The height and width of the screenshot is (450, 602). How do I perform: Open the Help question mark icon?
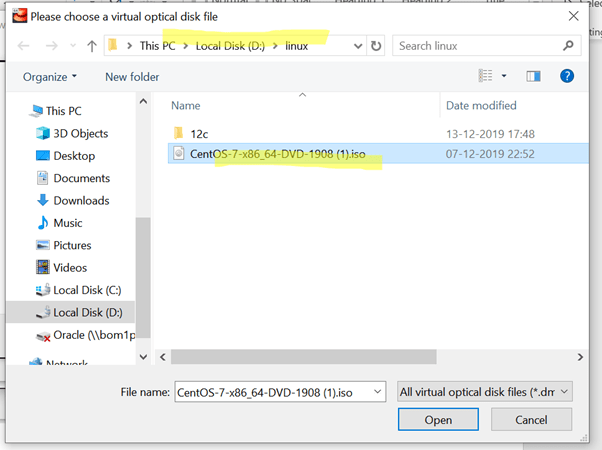tap(567, 76)
